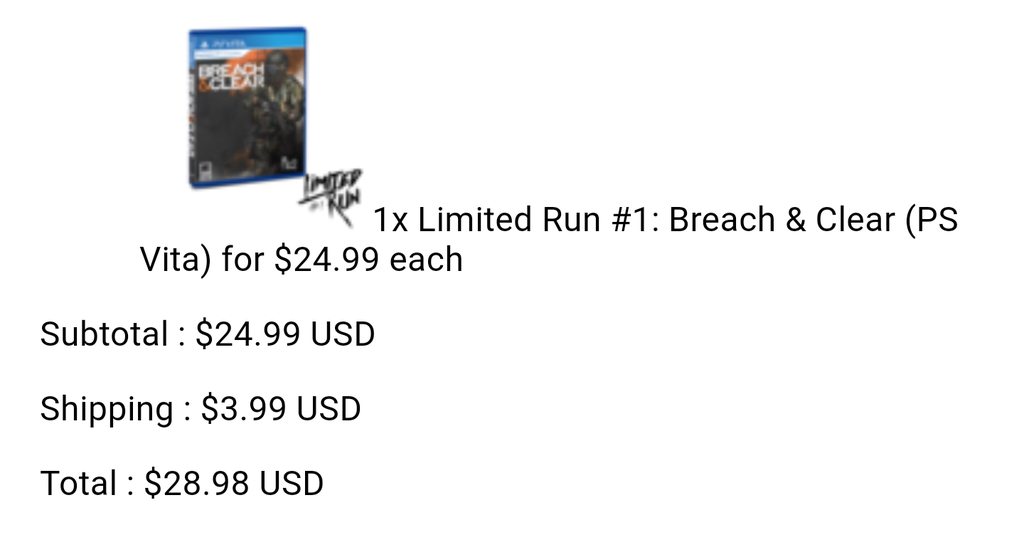Click the ESRB rating badge on the cover
Screen dimensions: 1024x542
click(206, 172)
